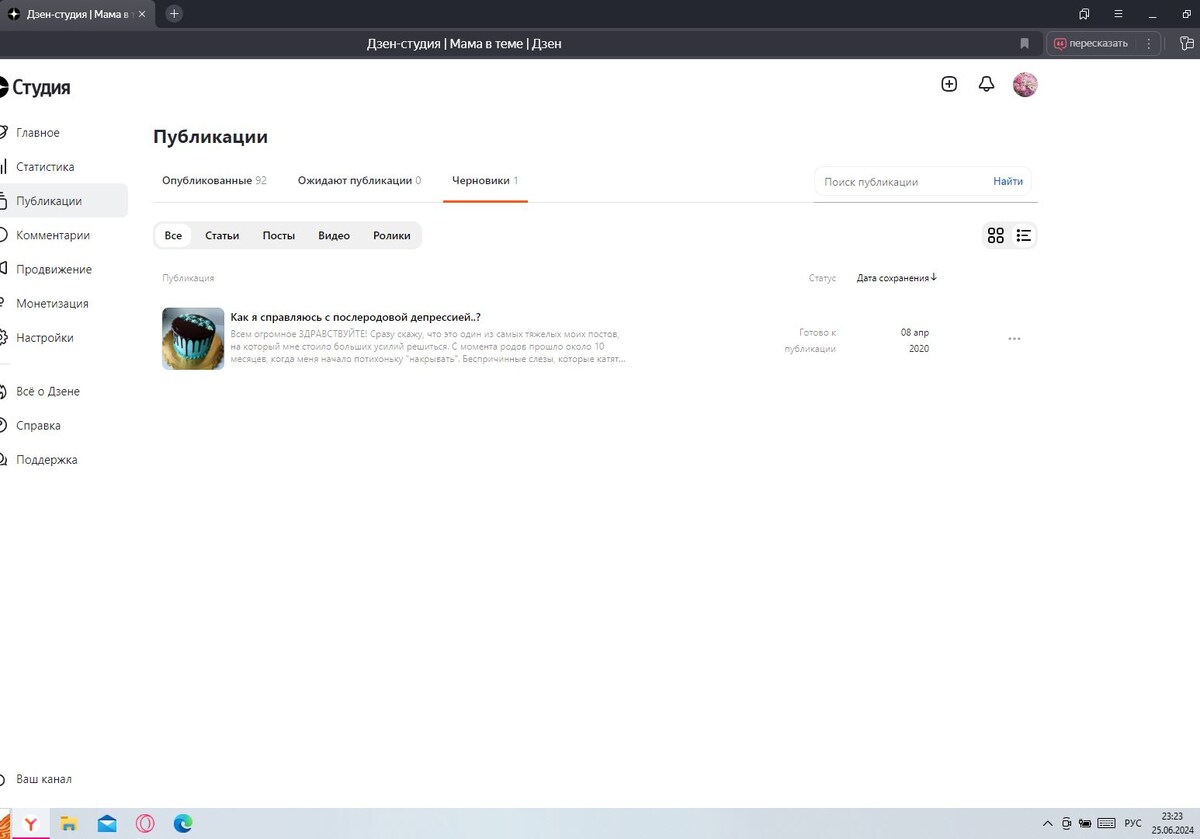Image resolution: width=1200 pixels, height=839 pixels.
Task: Open Комментарии in the sidebar
Action: click(53, 235)
